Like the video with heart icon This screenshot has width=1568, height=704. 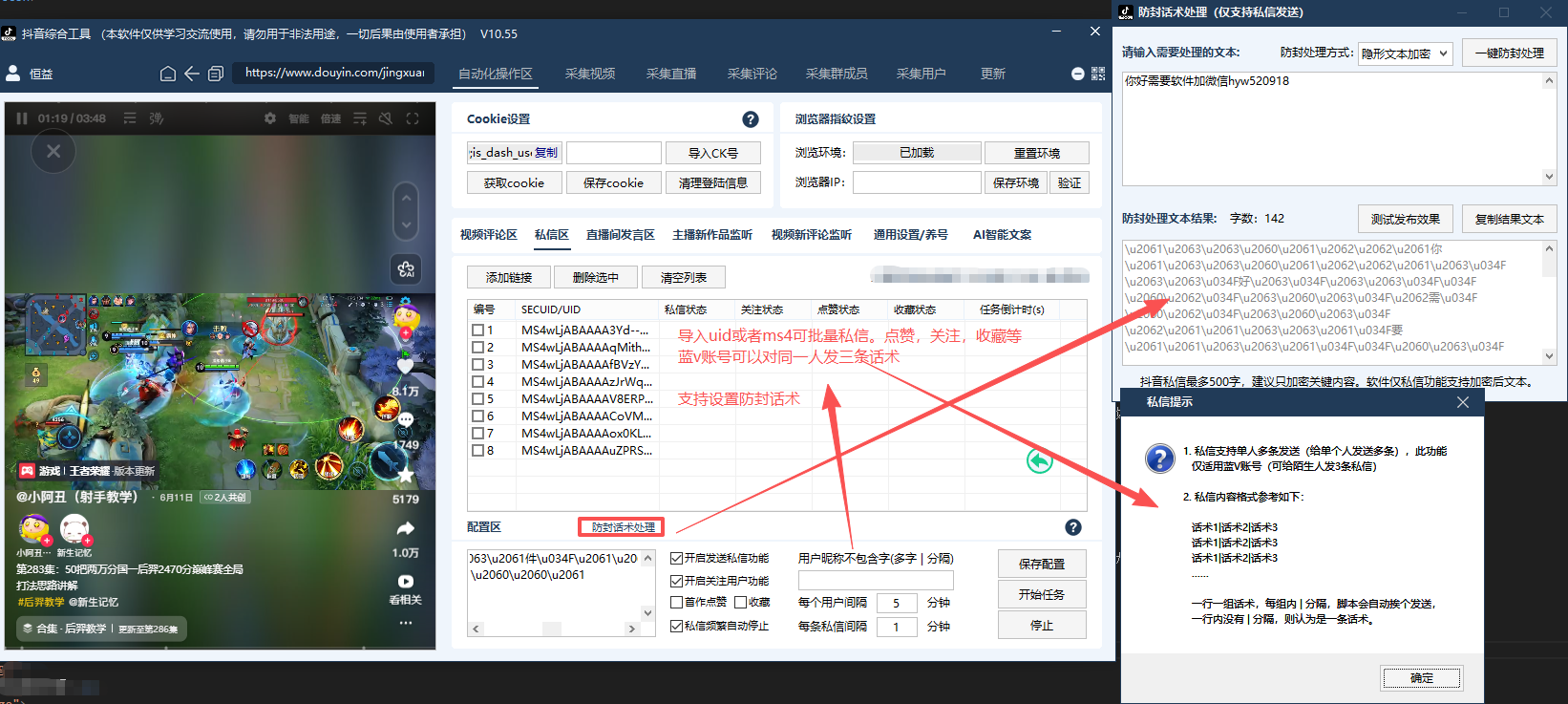coord(405,366)
